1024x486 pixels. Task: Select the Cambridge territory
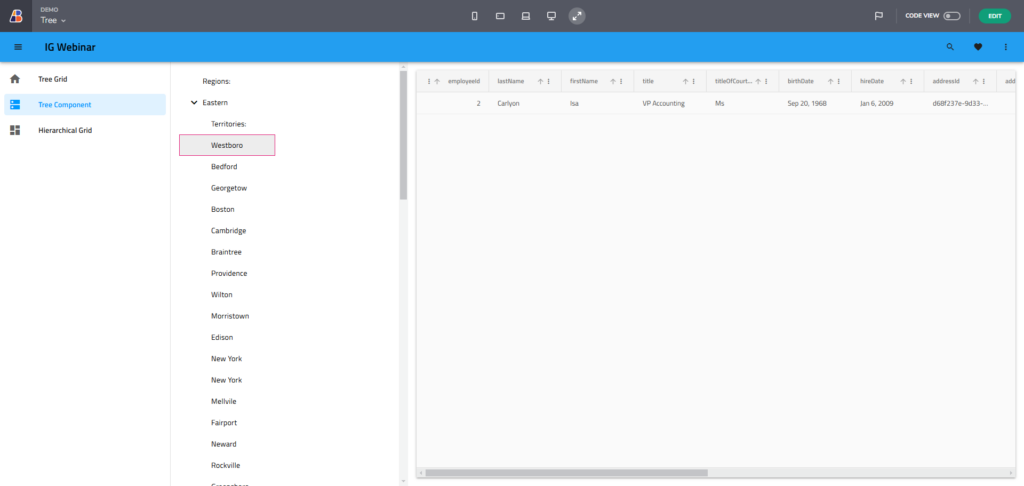point(228,230)
